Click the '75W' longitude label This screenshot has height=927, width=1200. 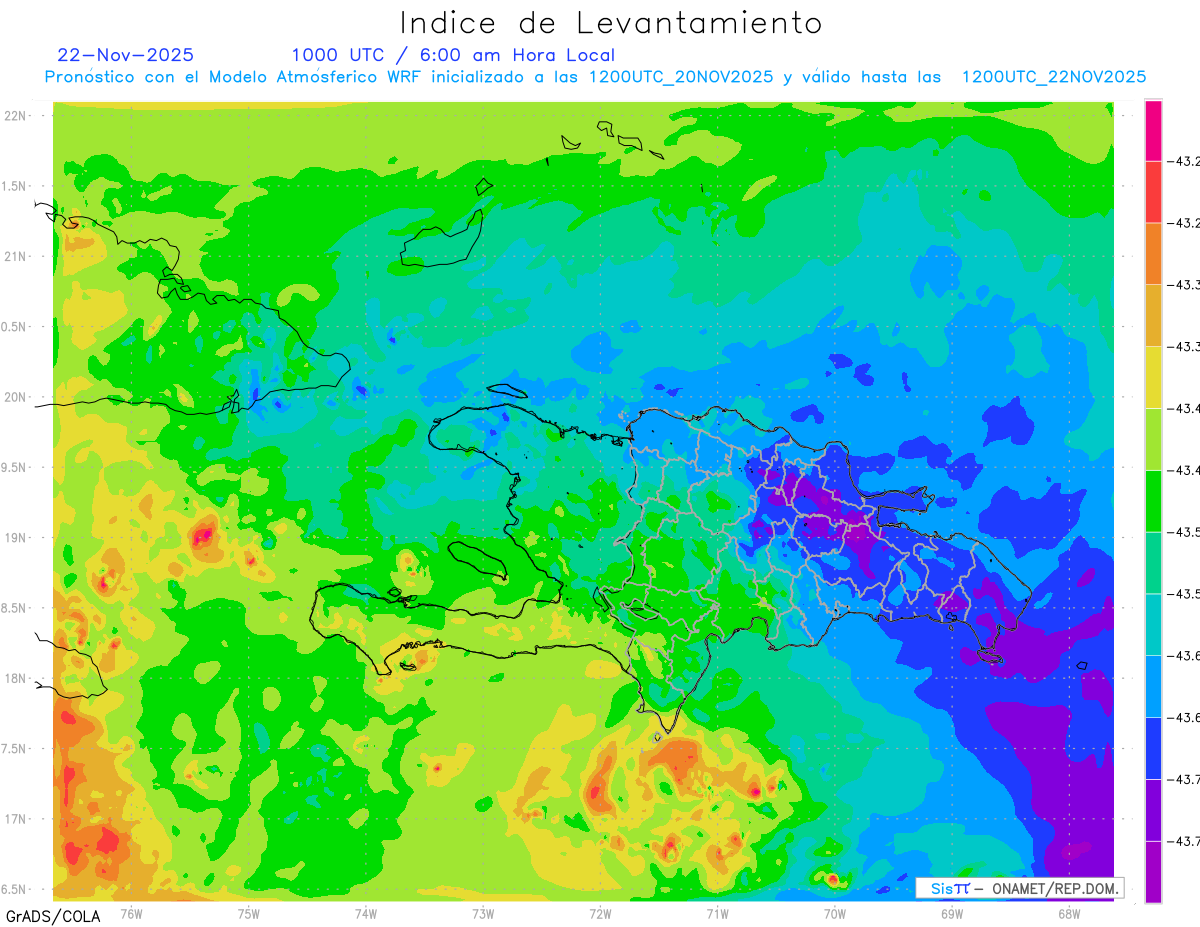click(248, 913)
